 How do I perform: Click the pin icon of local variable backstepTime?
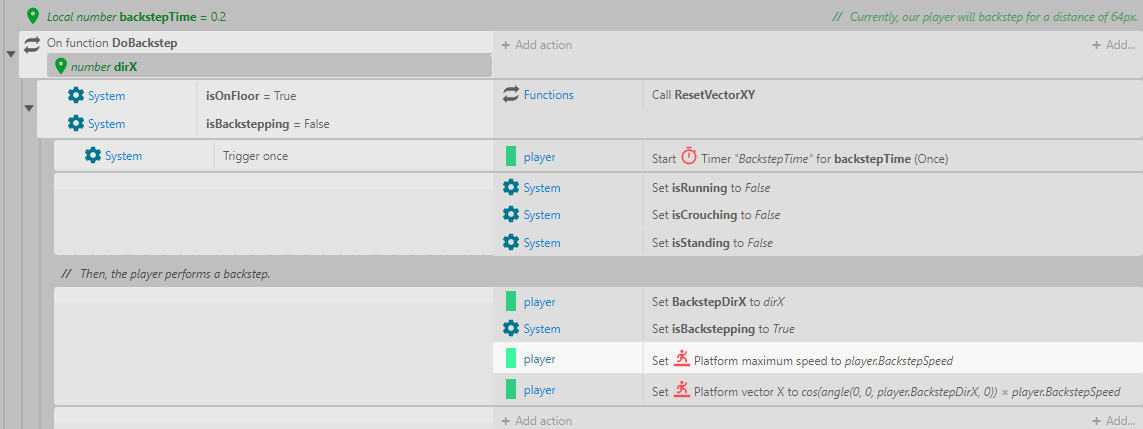(33, 17)
